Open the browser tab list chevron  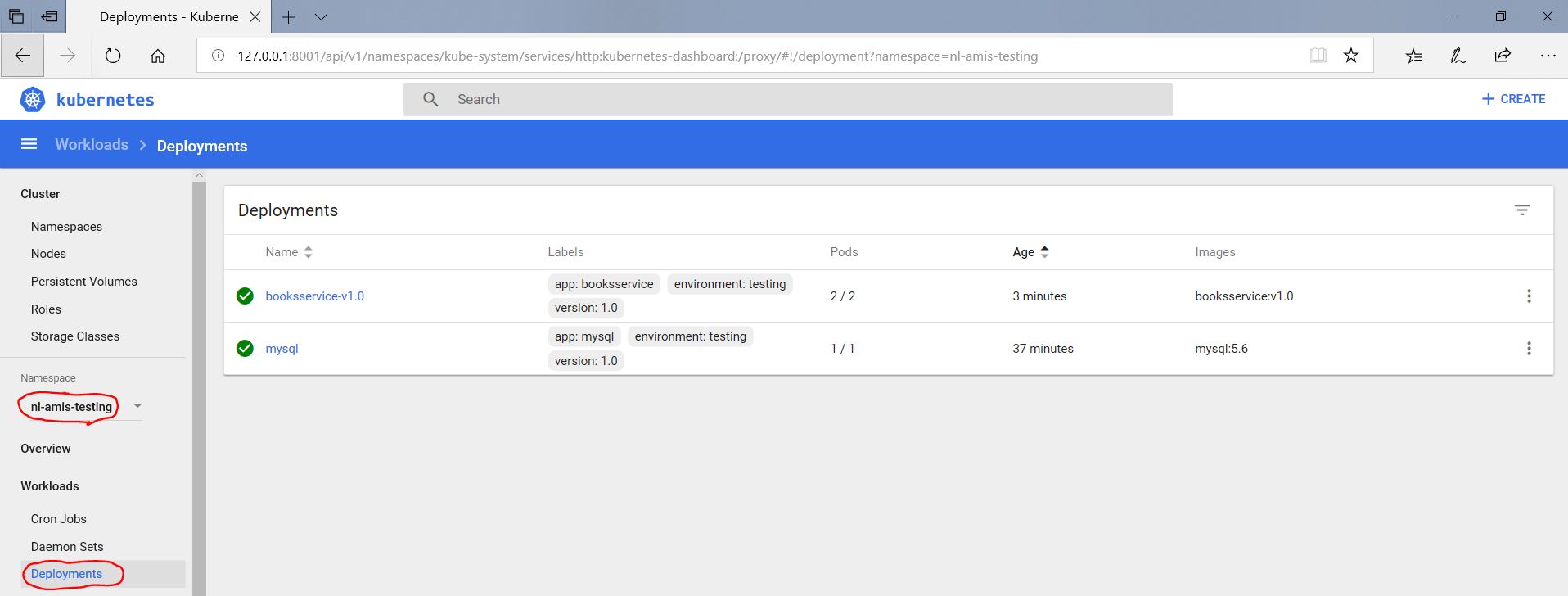(x=321, y=17)
